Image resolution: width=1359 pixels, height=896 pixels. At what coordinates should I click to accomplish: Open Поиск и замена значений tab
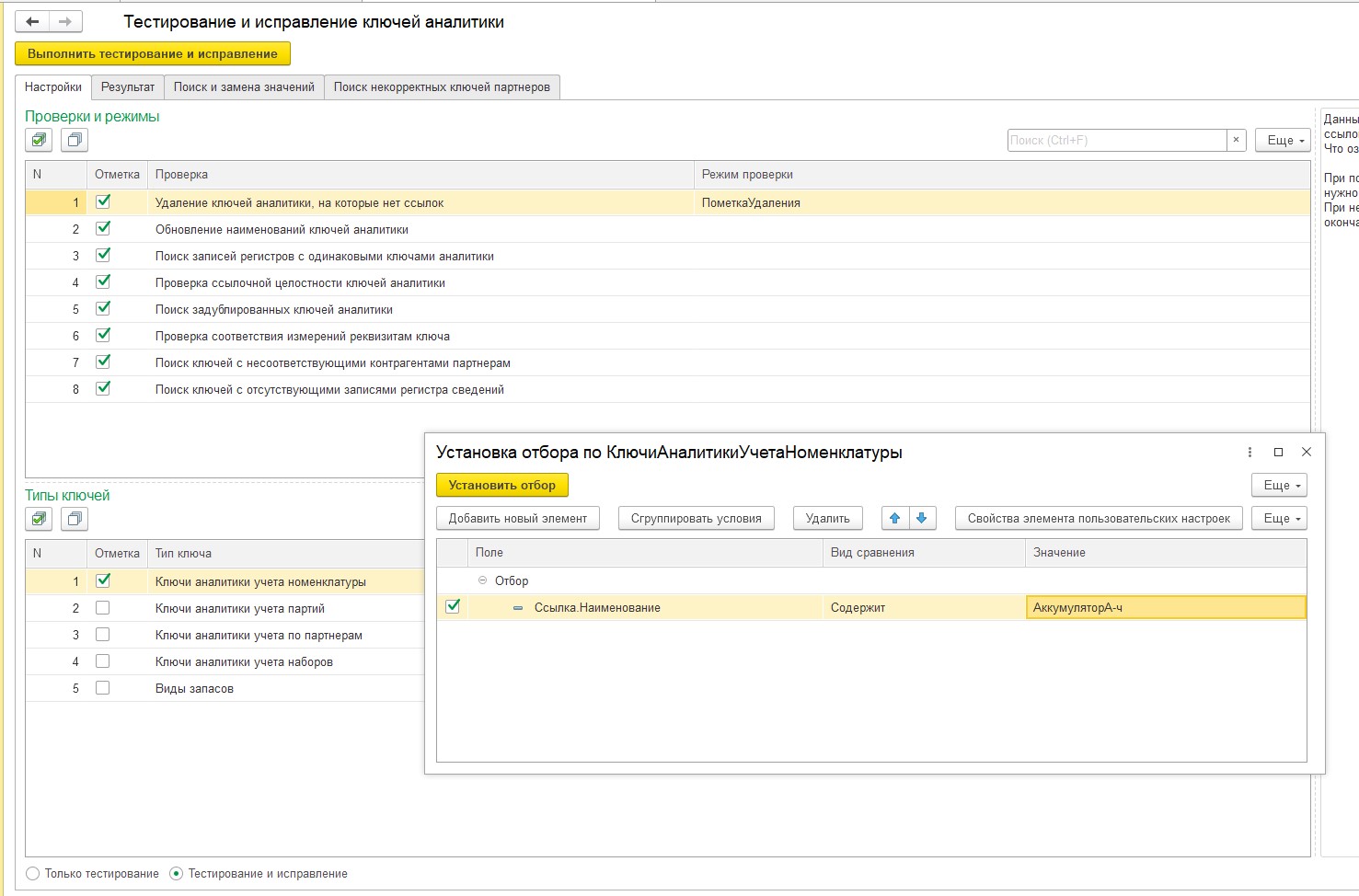pos(244,87)
